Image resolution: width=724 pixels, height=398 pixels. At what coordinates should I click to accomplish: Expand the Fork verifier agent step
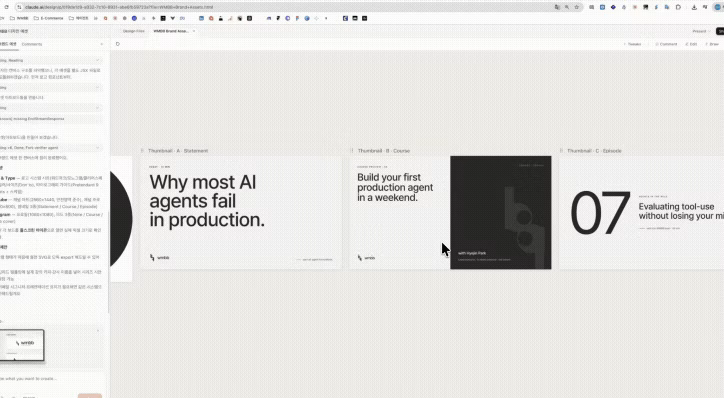pyautogui.click(x=51, y=148)
